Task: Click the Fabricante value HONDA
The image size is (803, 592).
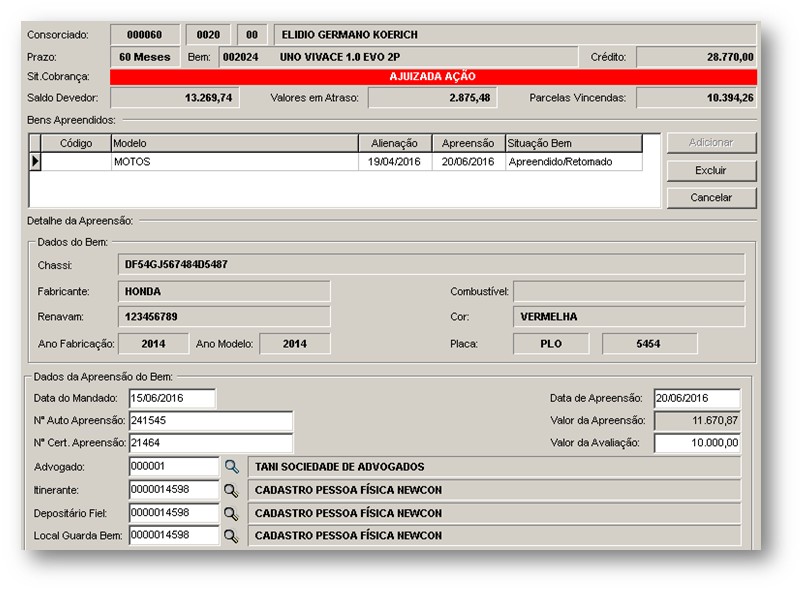Action: pos(224,291)
